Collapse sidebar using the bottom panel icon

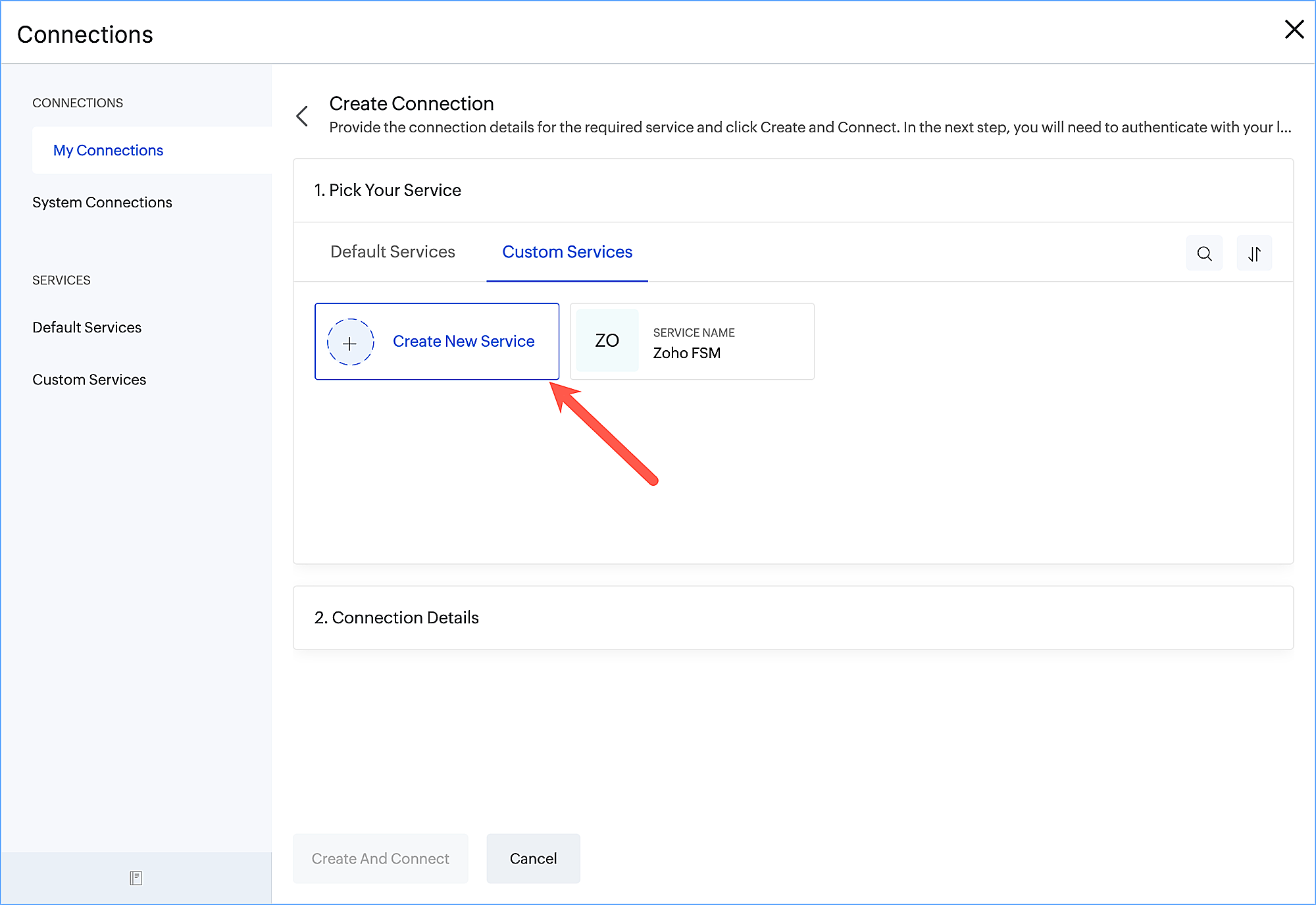[x=136, y=878]
